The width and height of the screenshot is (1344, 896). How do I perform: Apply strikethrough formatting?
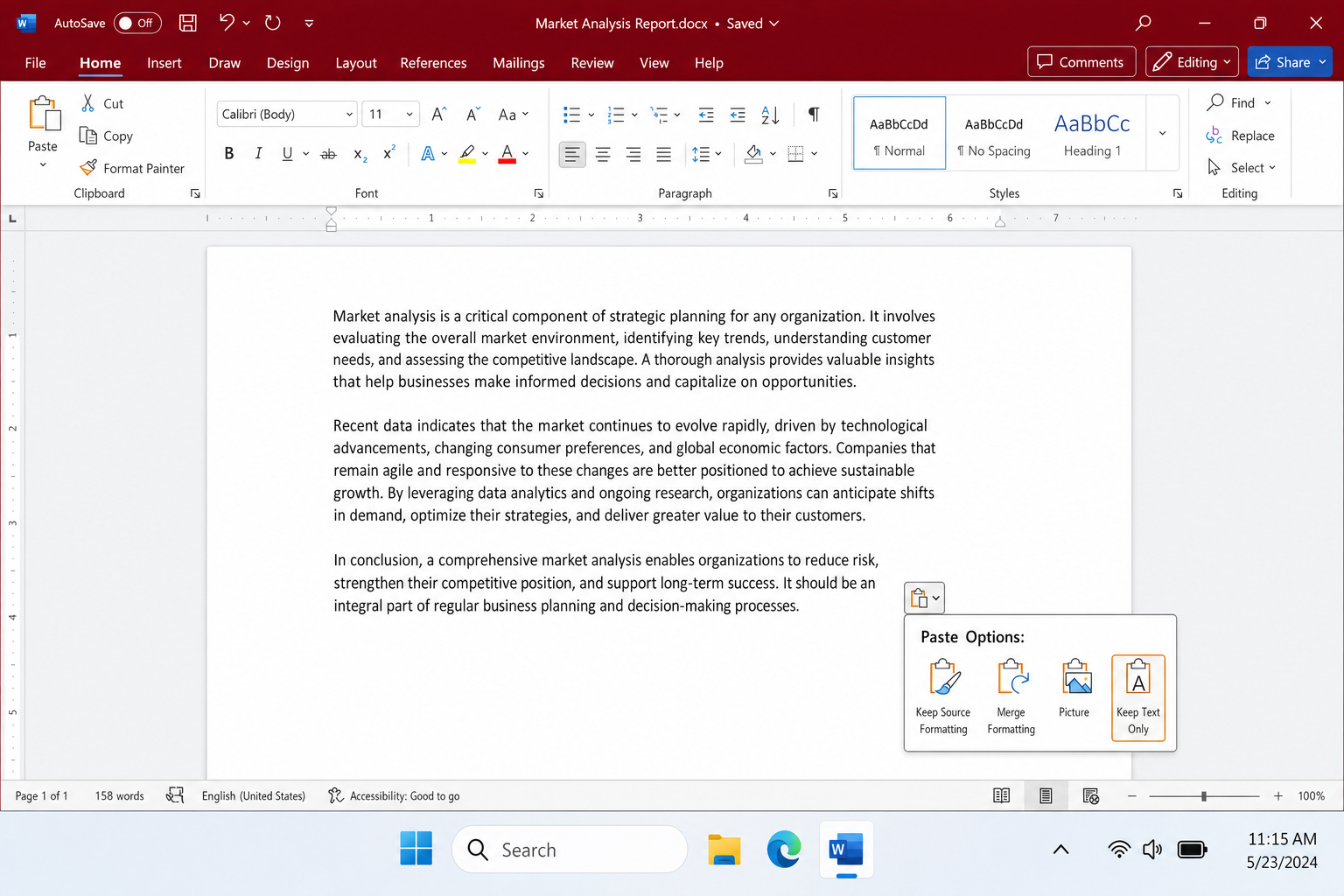click(328, 154)
